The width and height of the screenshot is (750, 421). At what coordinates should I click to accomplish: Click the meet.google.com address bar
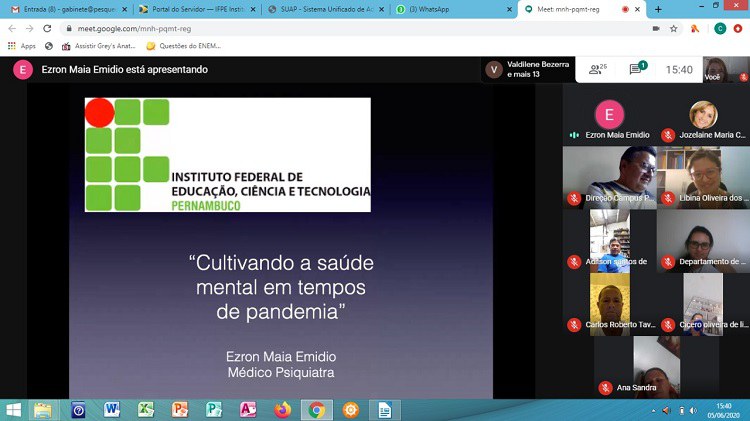300,28
